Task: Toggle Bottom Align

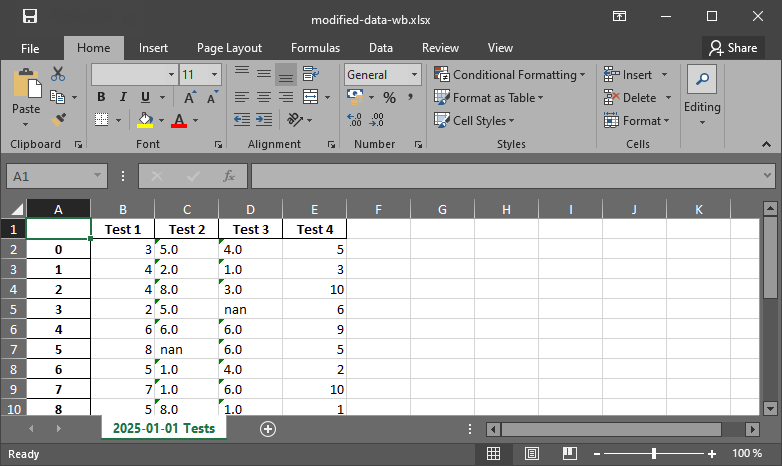Action: click(x=286, y=74)
